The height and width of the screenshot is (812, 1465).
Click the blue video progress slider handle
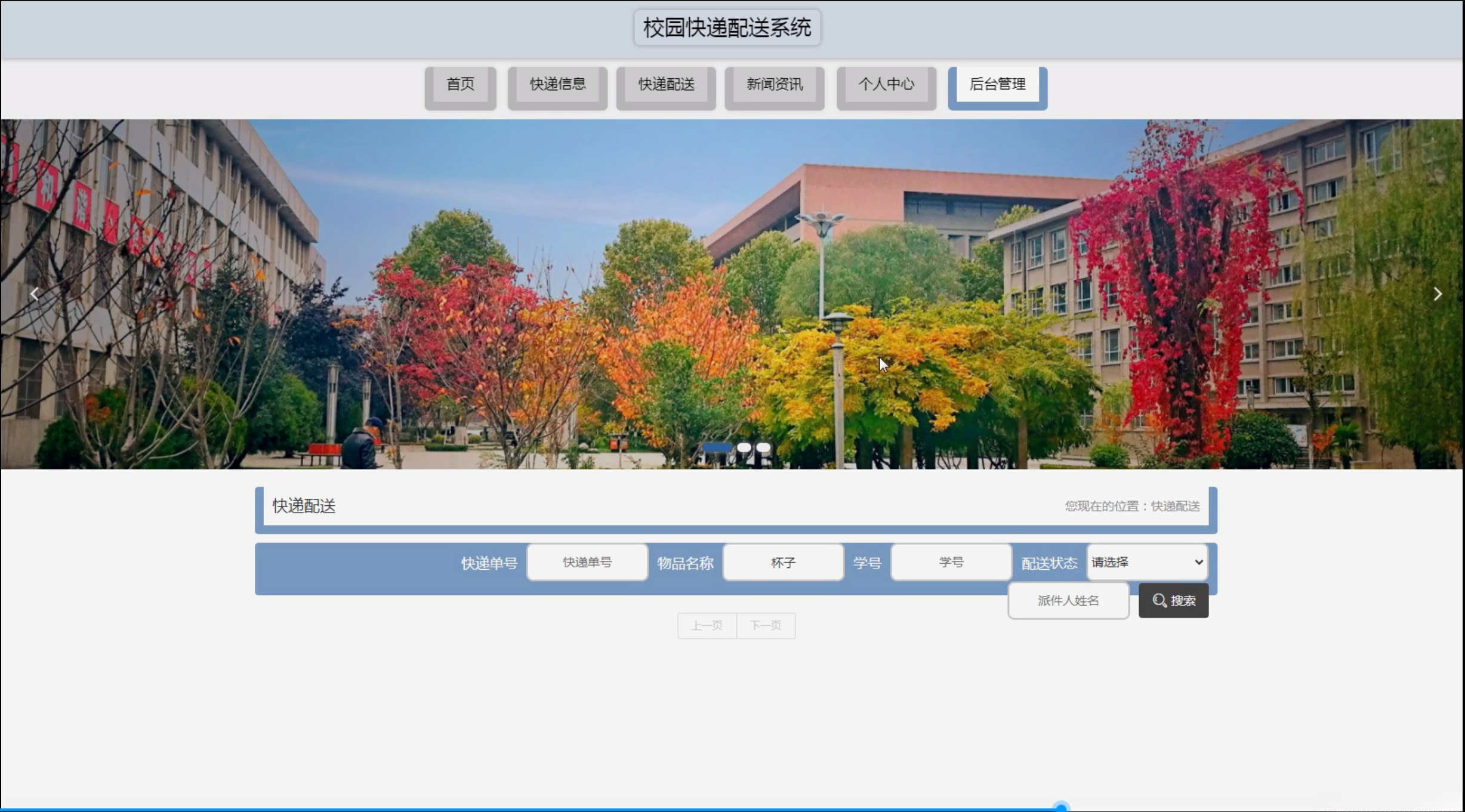[1060, 808]
